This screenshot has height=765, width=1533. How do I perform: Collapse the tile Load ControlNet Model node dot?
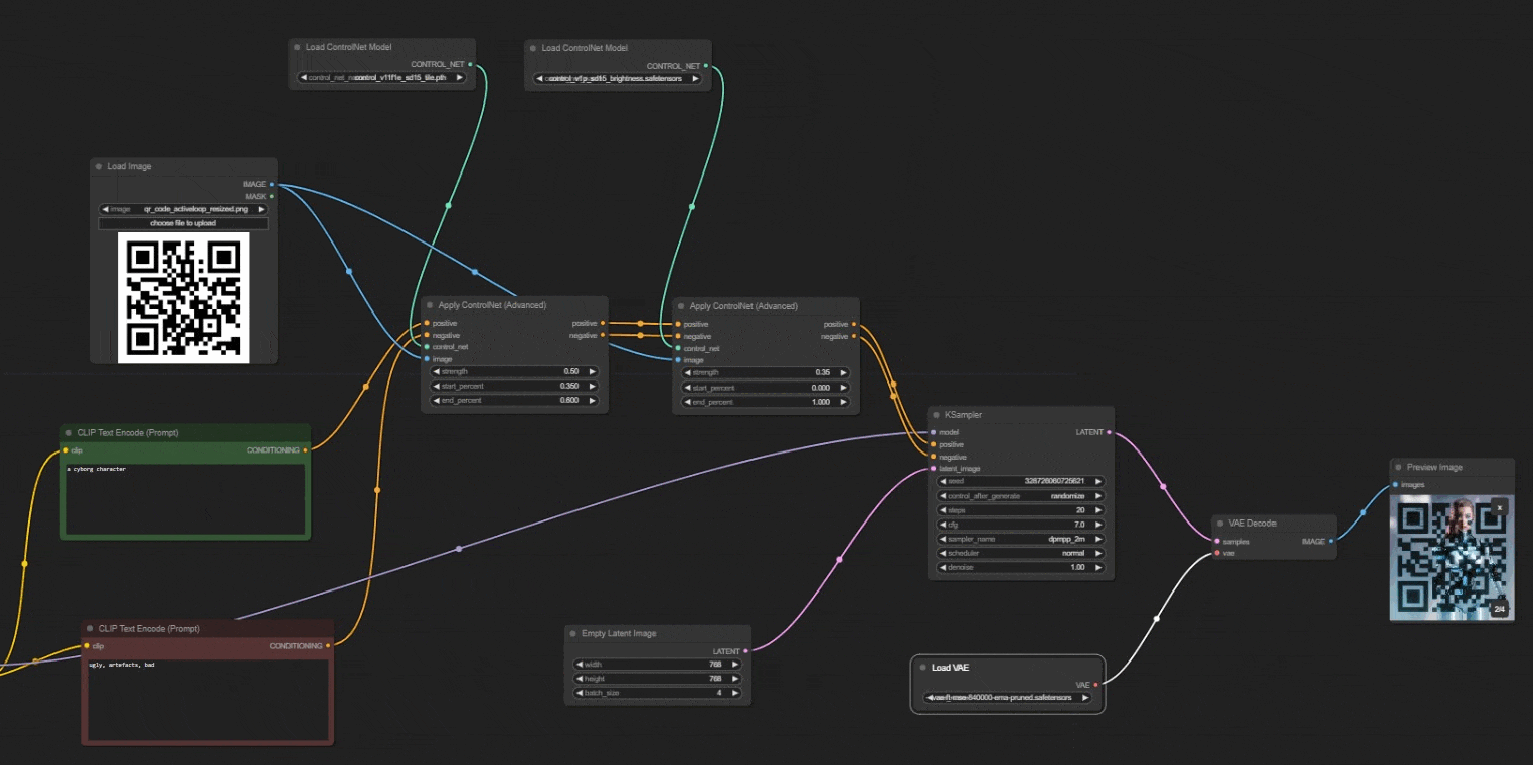[297, 47]
